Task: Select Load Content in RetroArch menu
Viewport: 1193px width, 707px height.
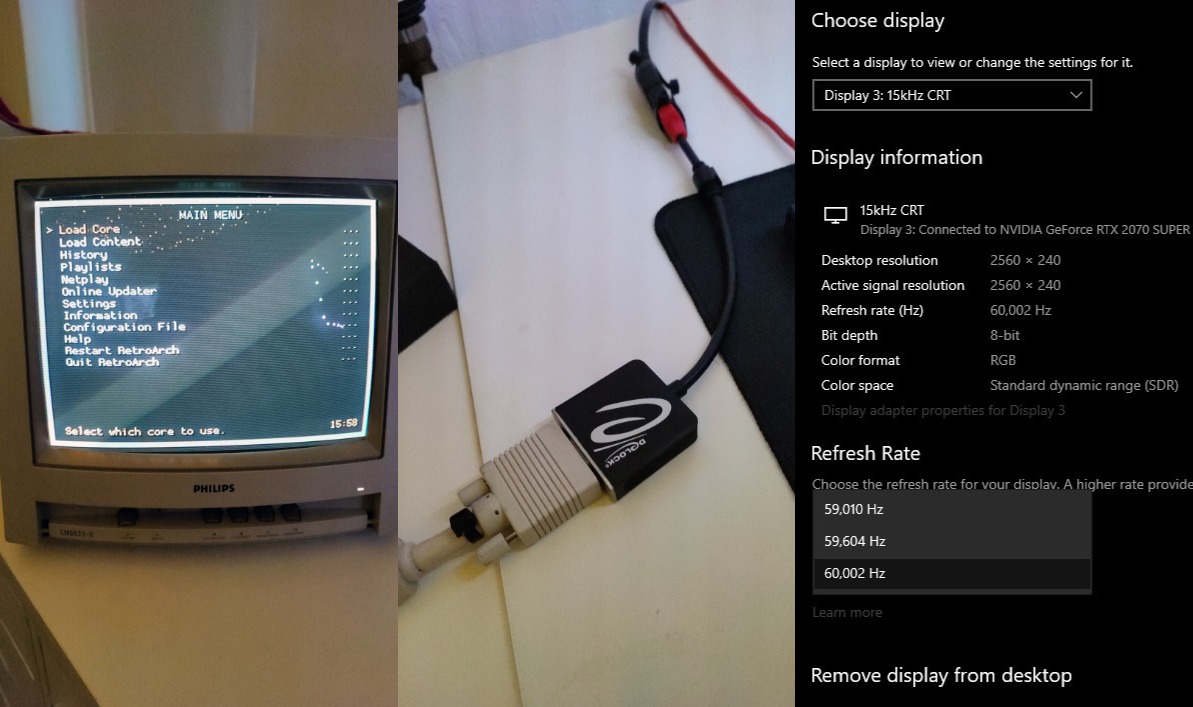Action: click(x=100, y=242)
